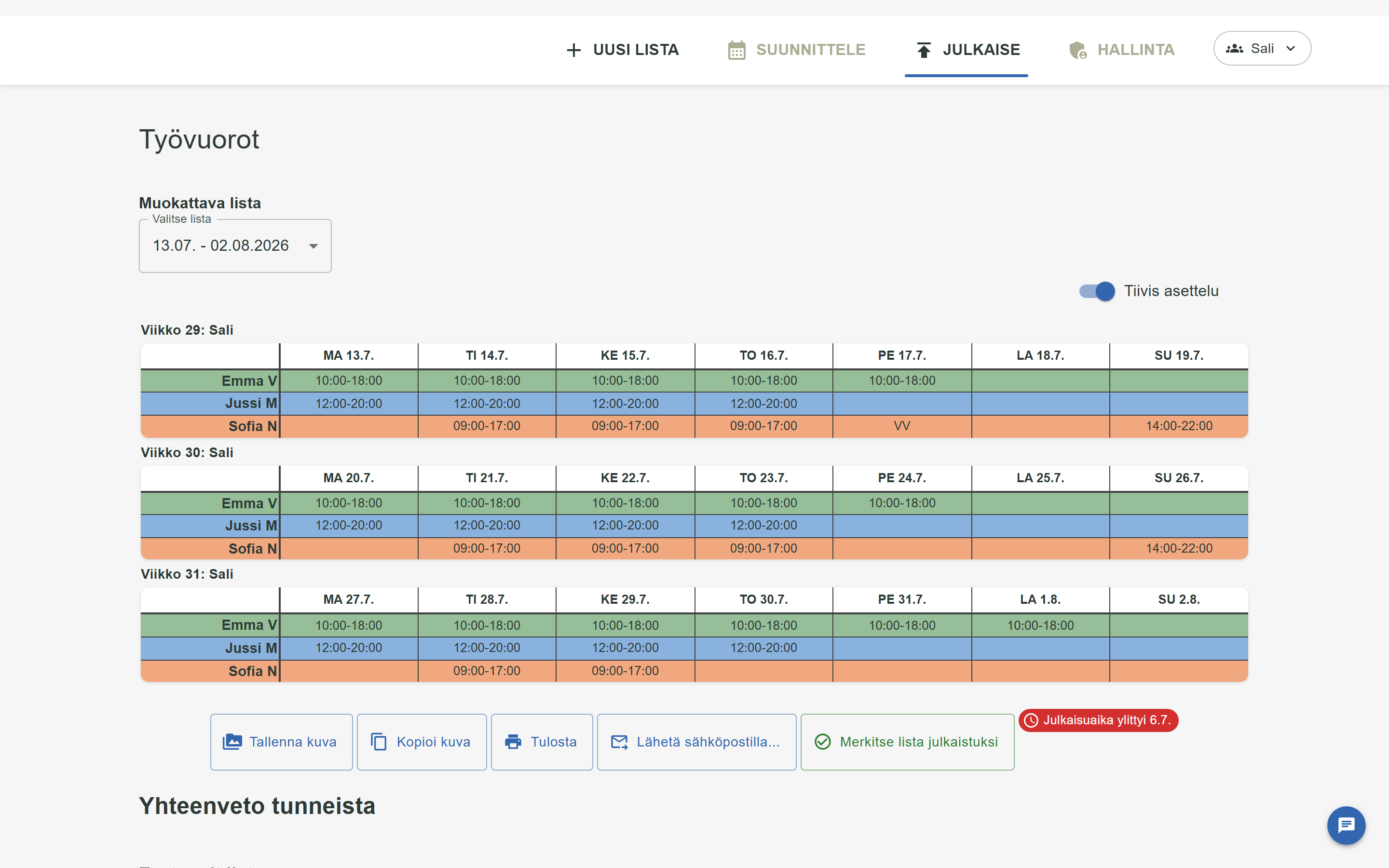1389x868 pixels.
Task: Open the chat bubble widget
Action: tap(1346, 826)
